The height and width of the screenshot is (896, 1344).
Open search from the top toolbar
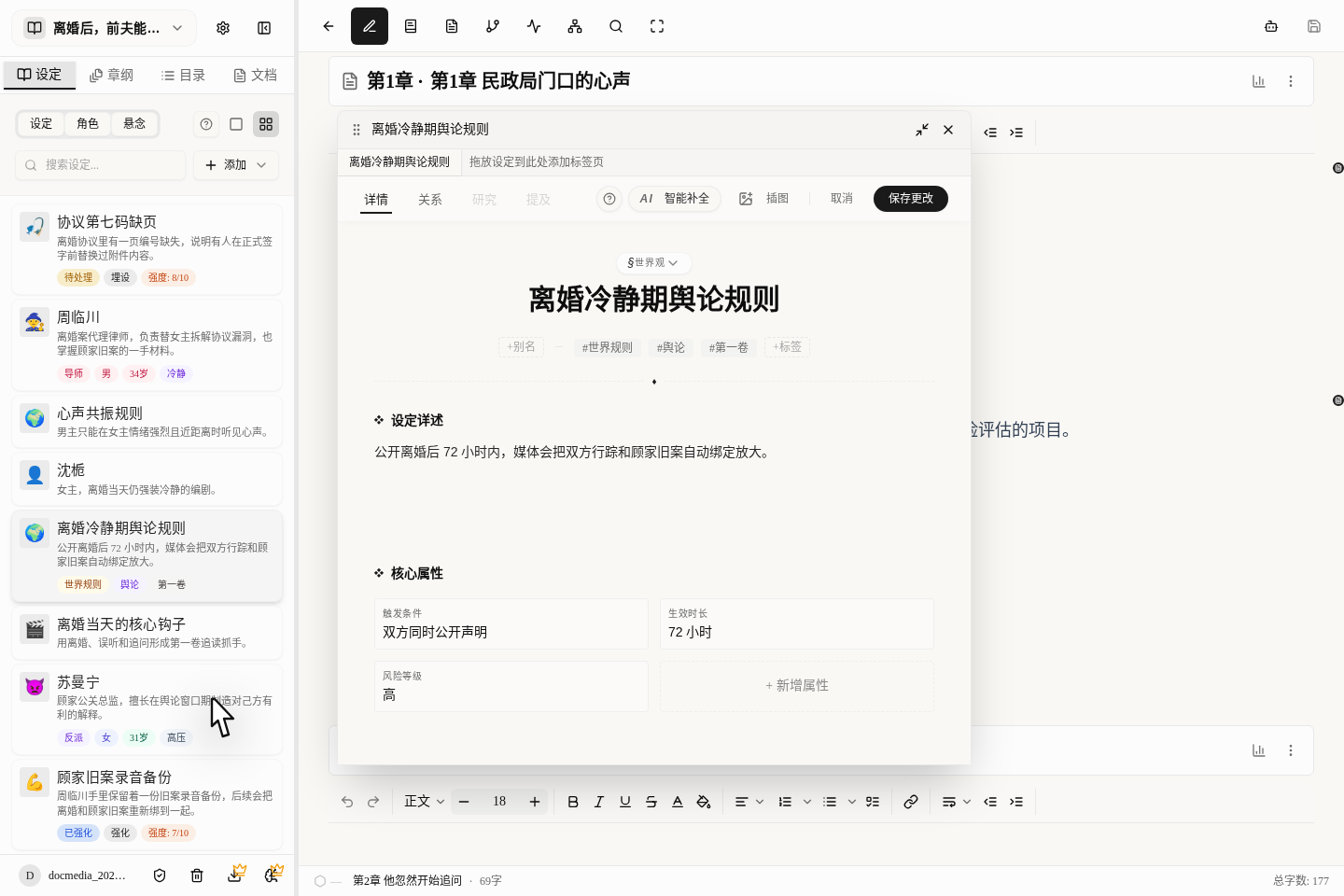pyautogui.click(x=616, y=26)
